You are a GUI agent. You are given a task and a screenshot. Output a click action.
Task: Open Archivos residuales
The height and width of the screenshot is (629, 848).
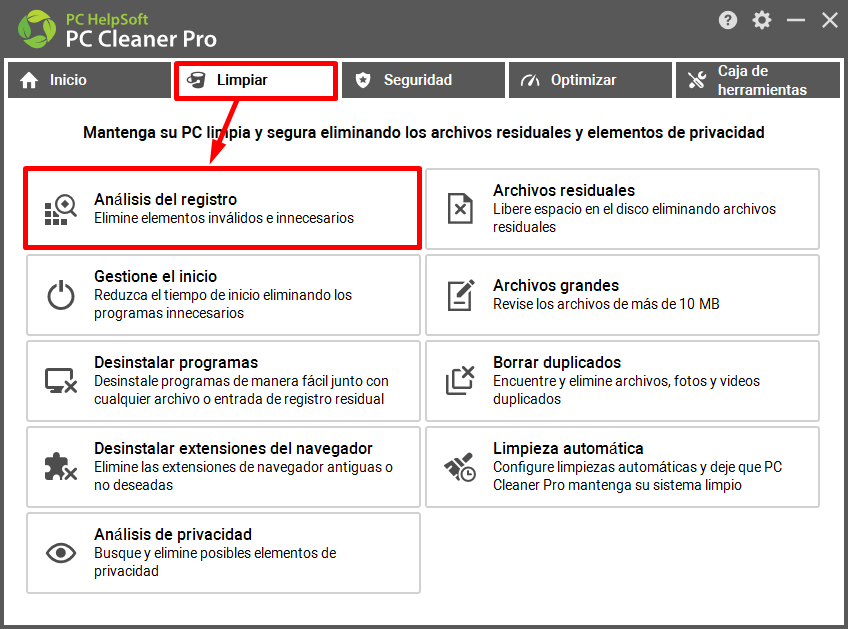[622, 209]
